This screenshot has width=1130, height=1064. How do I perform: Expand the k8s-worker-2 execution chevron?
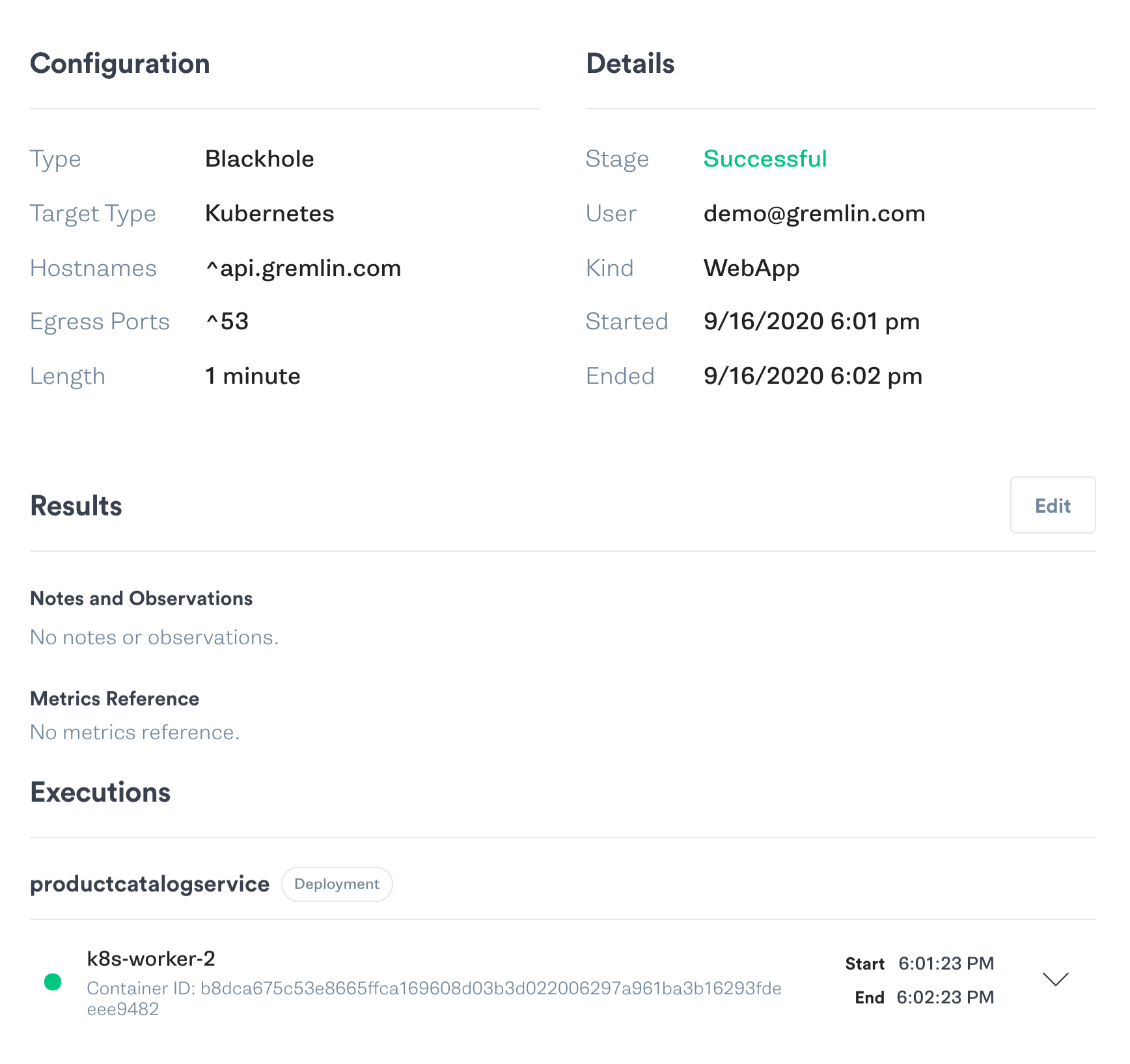pyautogui.click(x=1055, y=979)
